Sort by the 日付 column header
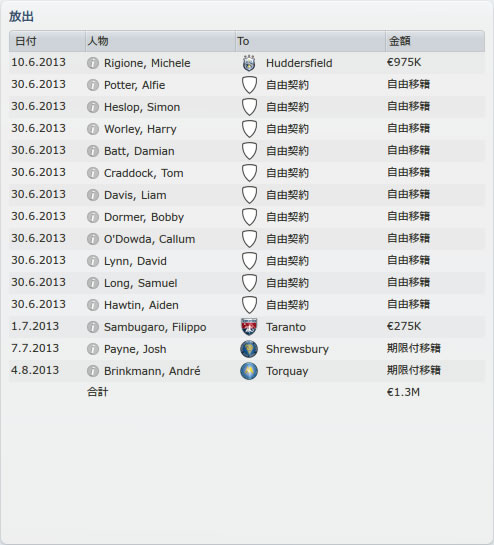The image size is (494, 545). (47, 41)
